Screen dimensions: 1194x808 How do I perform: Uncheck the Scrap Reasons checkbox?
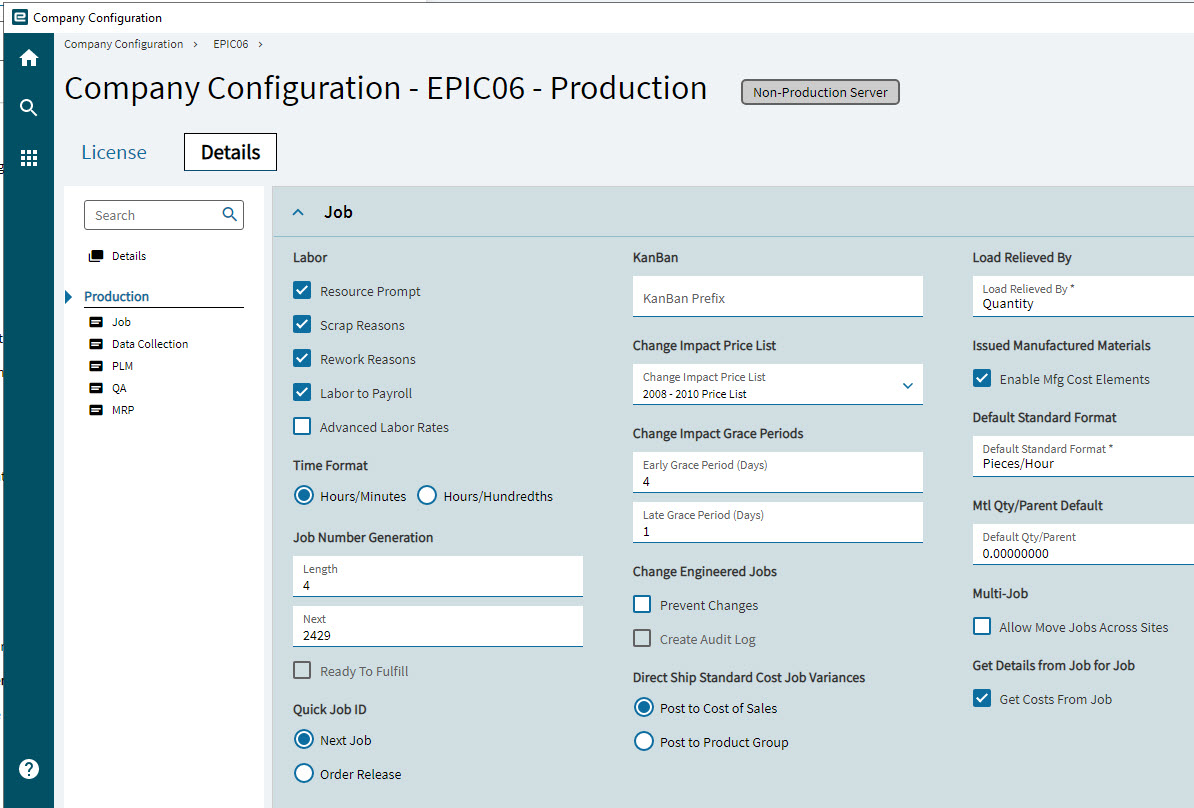pos(302,324)
